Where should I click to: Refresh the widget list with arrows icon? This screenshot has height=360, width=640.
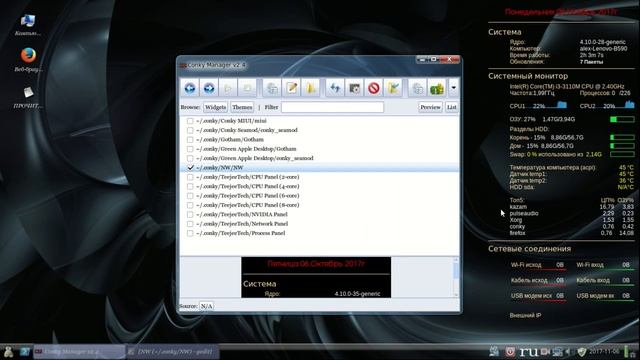pos(335,88)
